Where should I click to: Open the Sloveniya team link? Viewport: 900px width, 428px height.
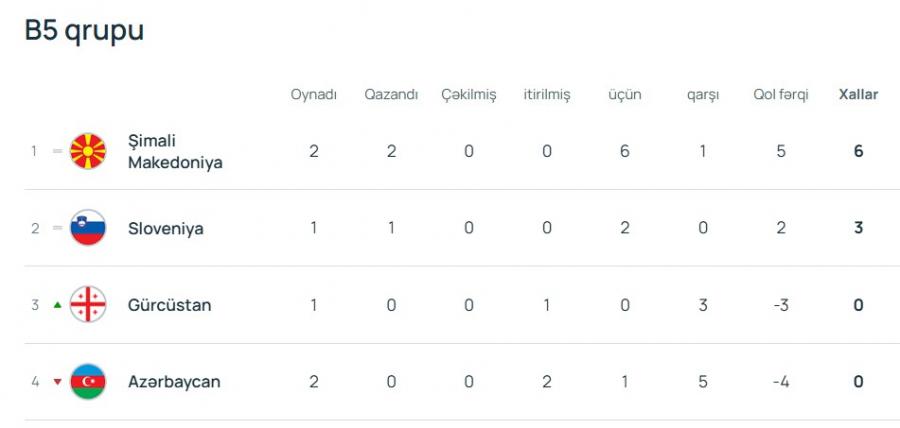(x=165, y=229)
